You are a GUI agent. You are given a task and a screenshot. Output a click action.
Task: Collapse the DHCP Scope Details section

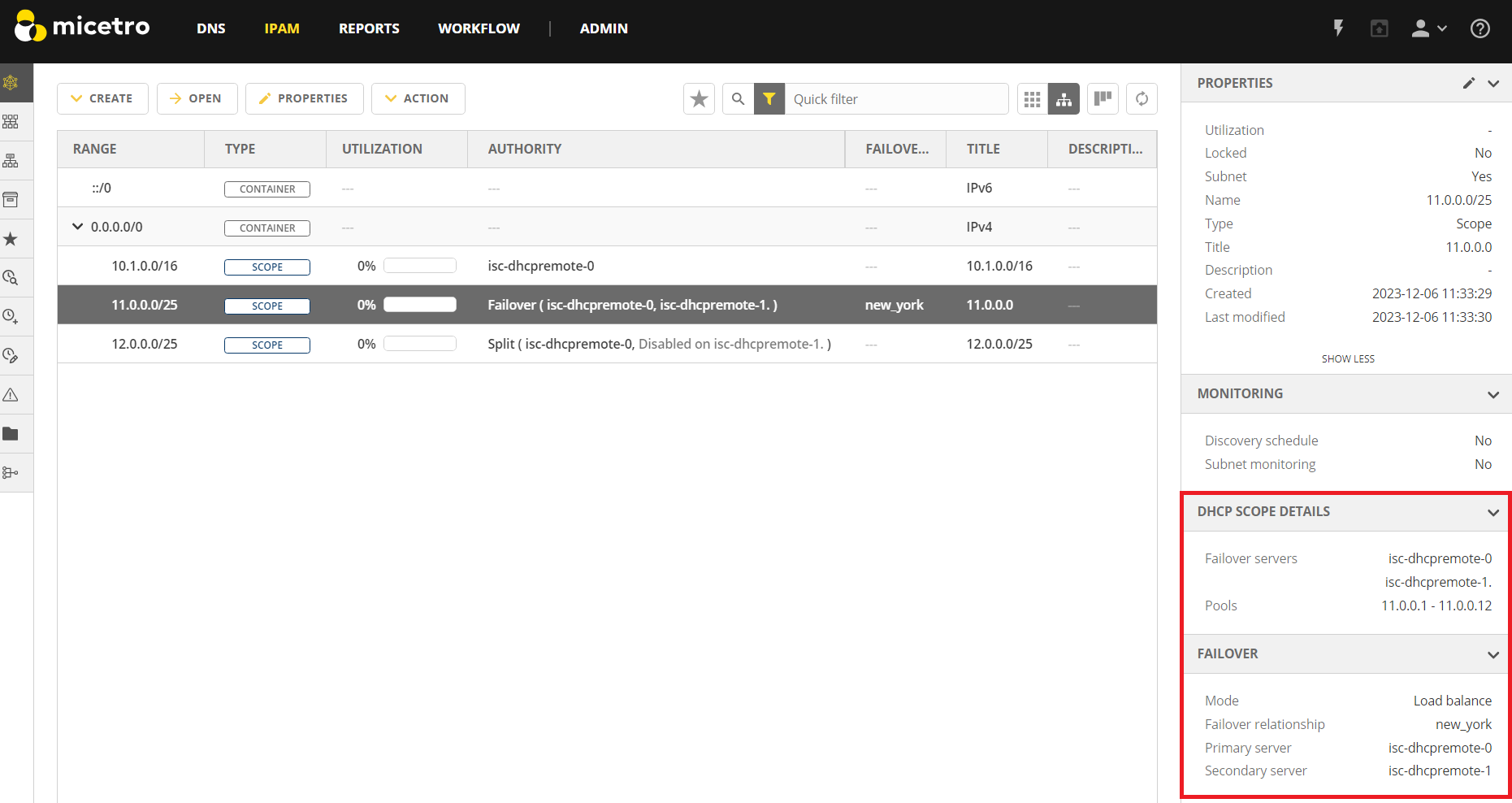click(1493, 512)
